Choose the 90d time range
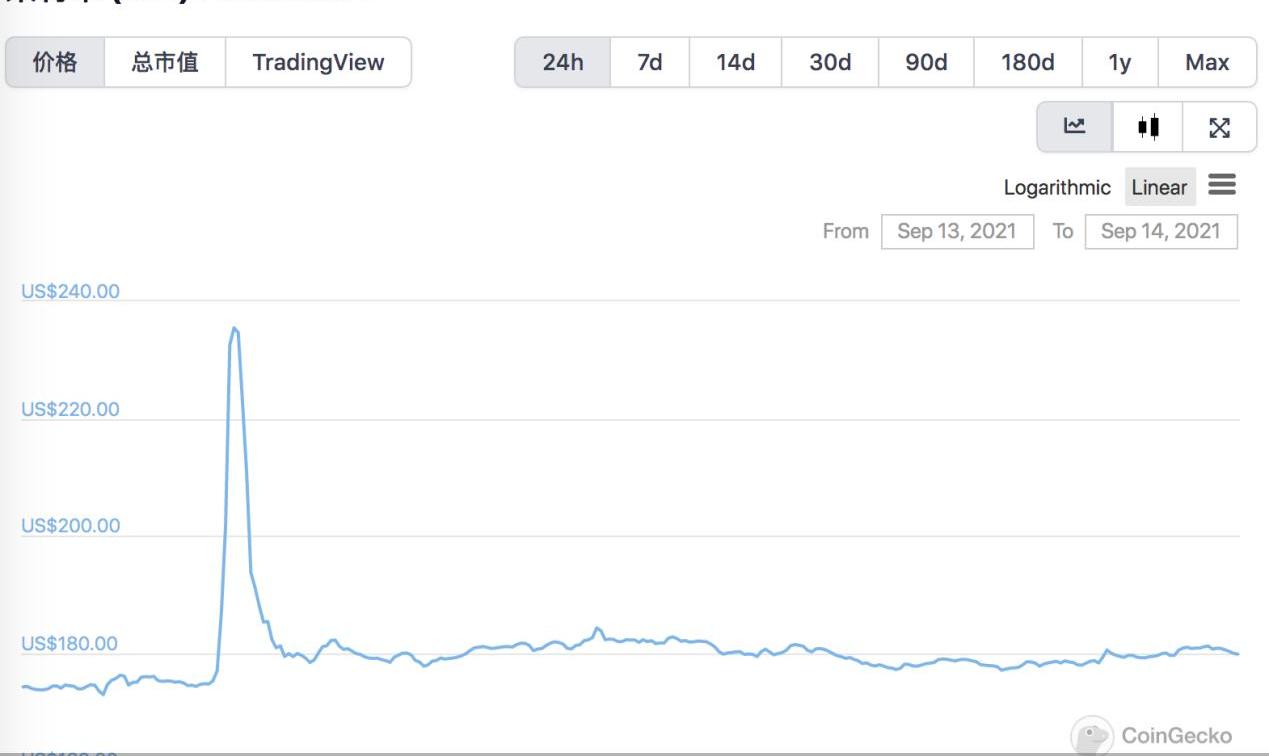The image size is (1269, 756). [926, 62]
